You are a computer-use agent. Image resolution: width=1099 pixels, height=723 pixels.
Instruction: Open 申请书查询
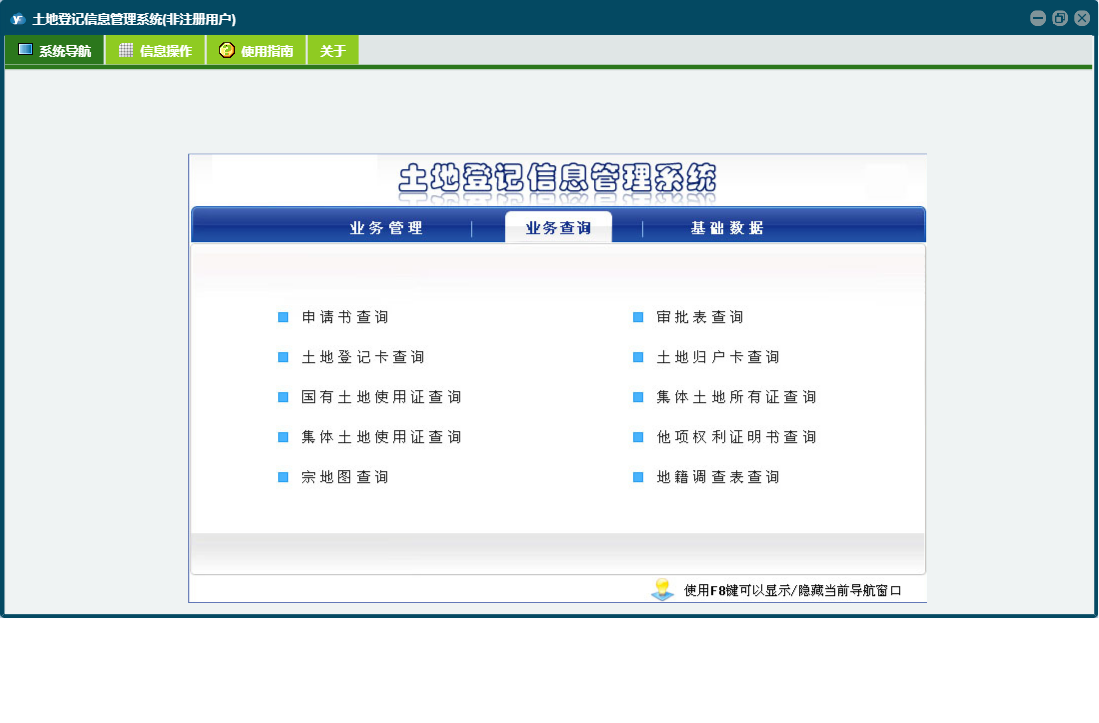click(x=345, y=317)
